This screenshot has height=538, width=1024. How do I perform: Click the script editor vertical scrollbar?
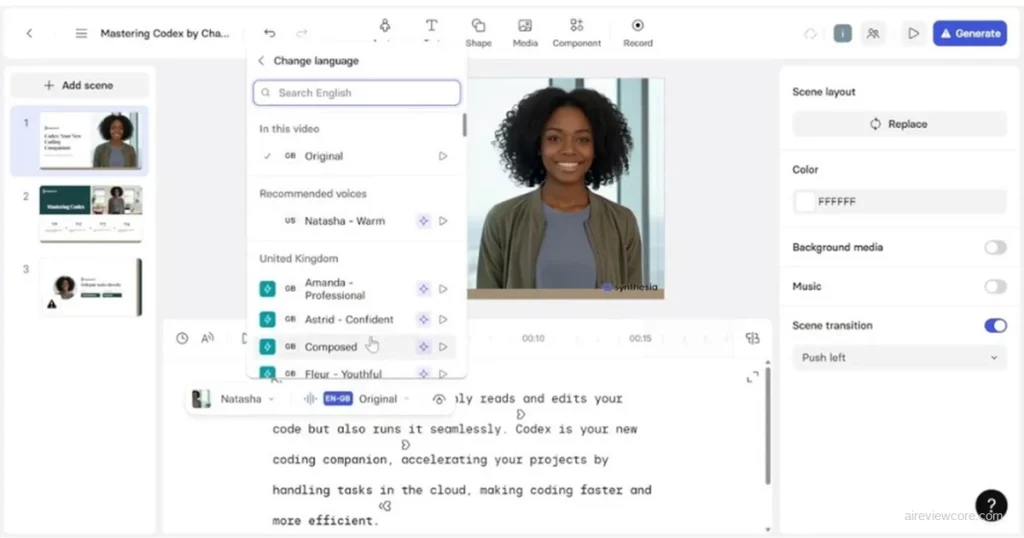click(767, 426)
